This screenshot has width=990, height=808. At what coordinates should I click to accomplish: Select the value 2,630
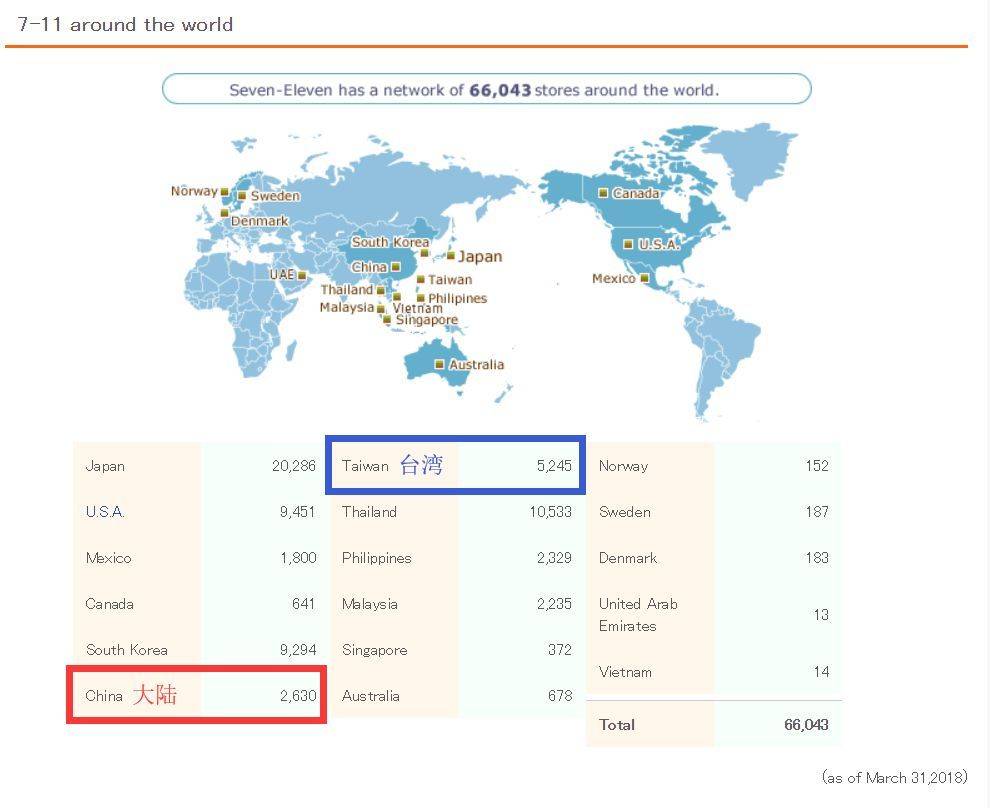click(298, 696)
